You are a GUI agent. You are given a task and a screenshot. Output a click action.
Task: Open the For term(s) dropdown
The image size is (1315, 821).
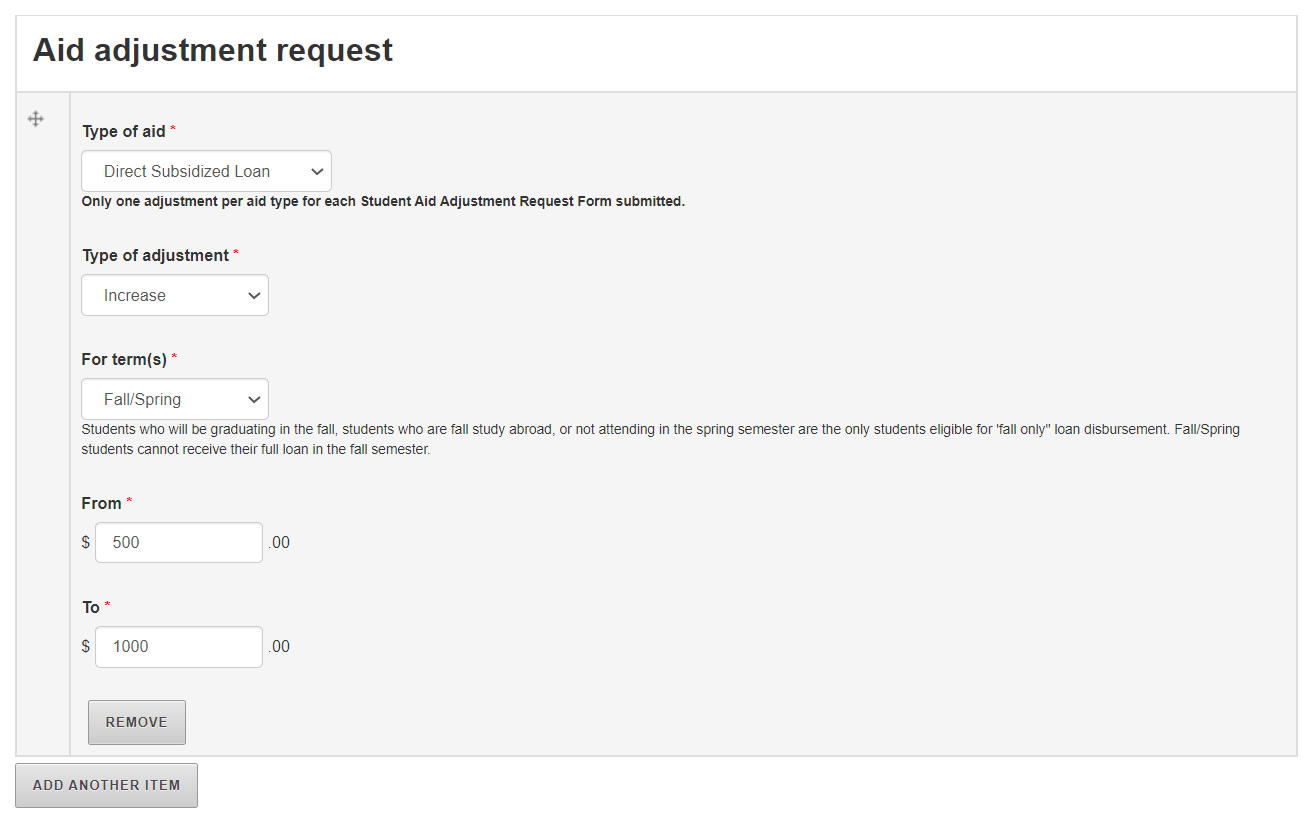click(x=175, y=399)
